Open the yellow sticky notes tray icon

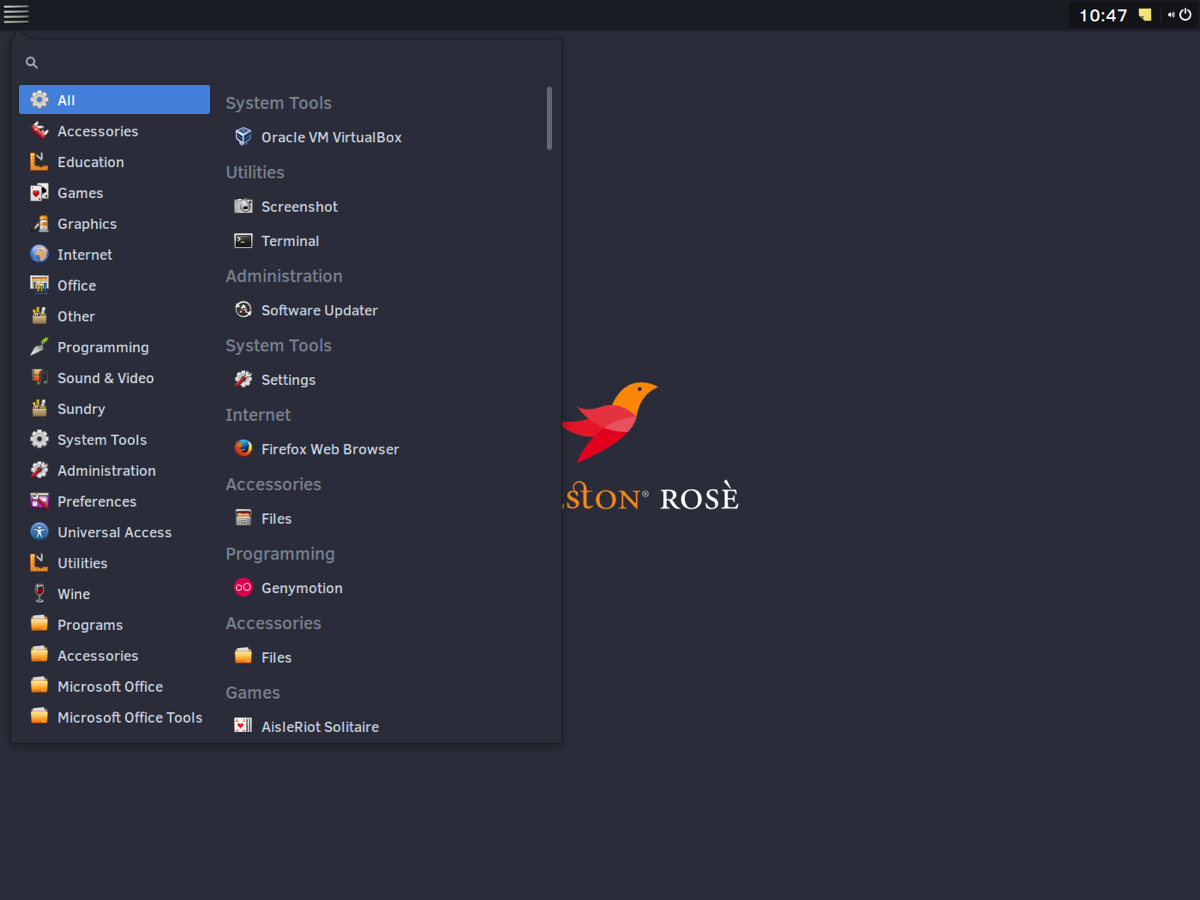click(1145, 14)
